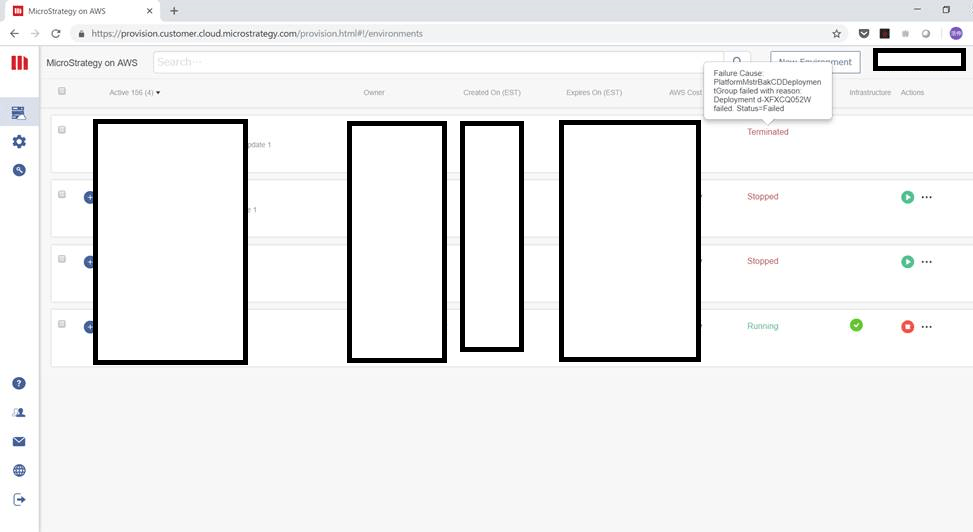The image size is (973, 532).
Task: Click the wrench tools icon in the sidebar
Action: pyautogui.click(x=19, y=170)
